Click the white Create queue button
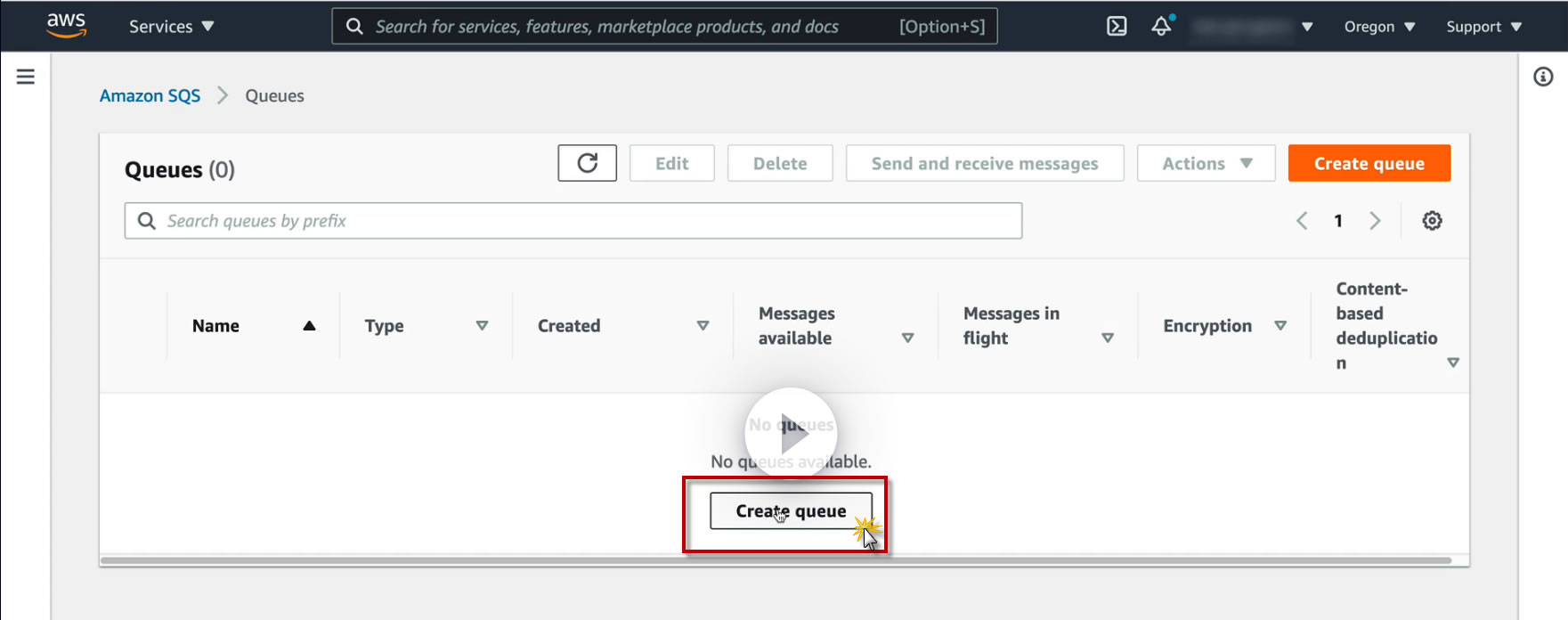 (x=791, y=511)
